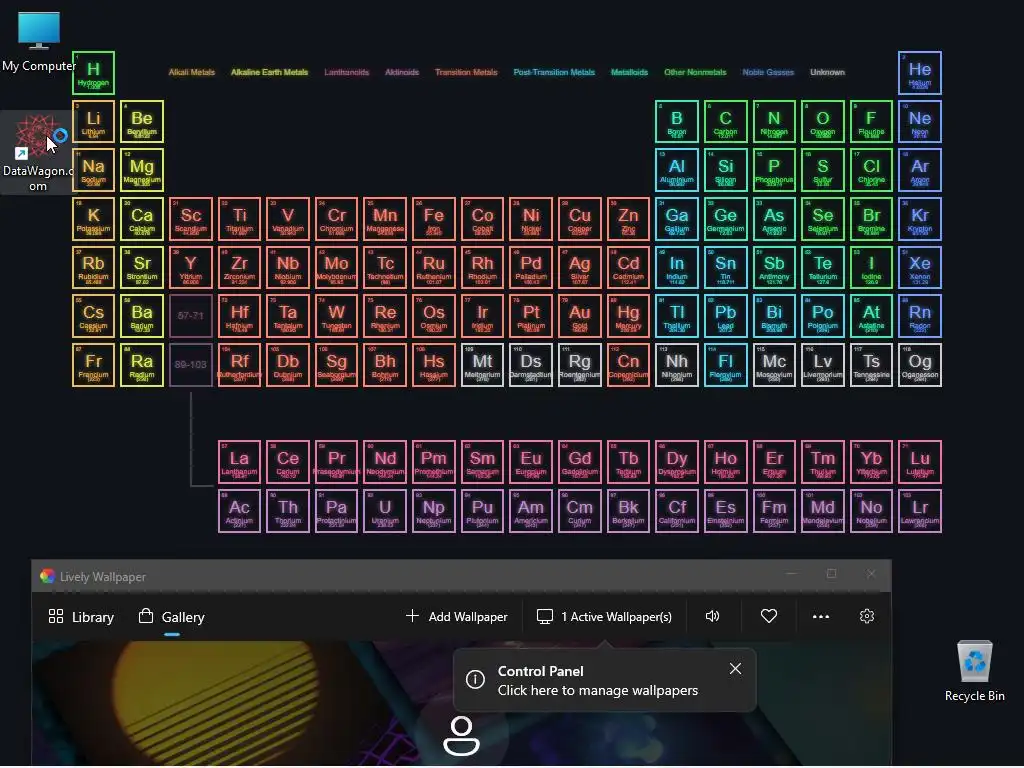Click the Lively Wallpaper app logo in title bar
1024x768 pixels.
(47, 576)
